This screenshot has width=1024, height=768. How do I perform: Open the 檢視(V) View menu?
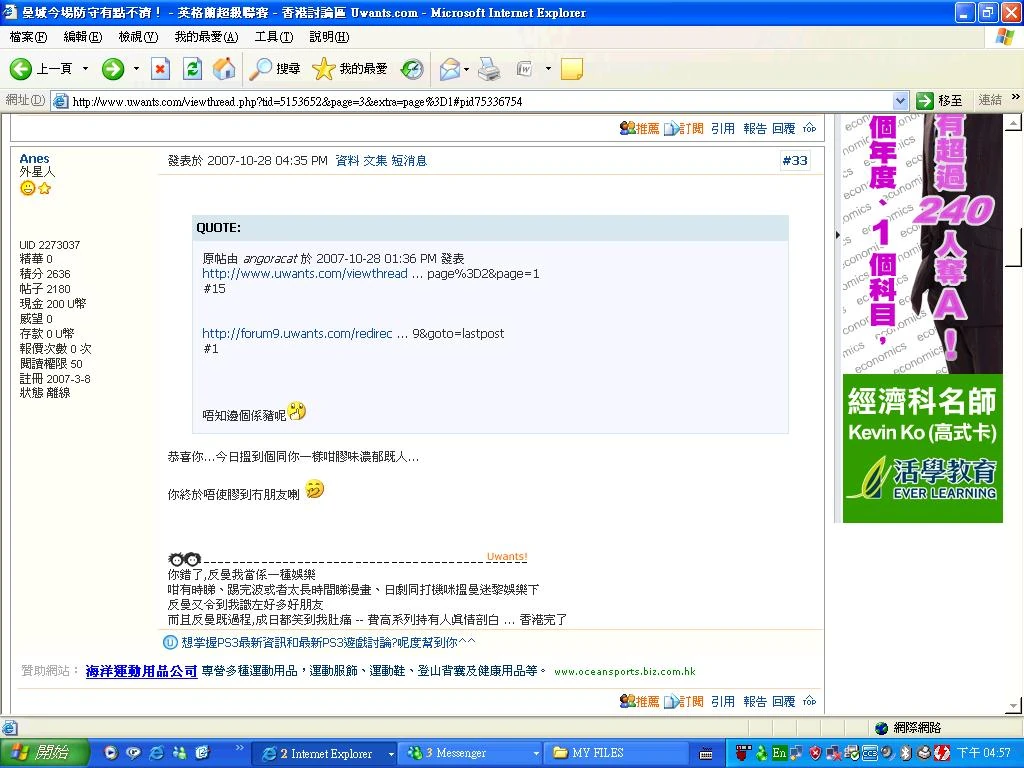(138, 37)
